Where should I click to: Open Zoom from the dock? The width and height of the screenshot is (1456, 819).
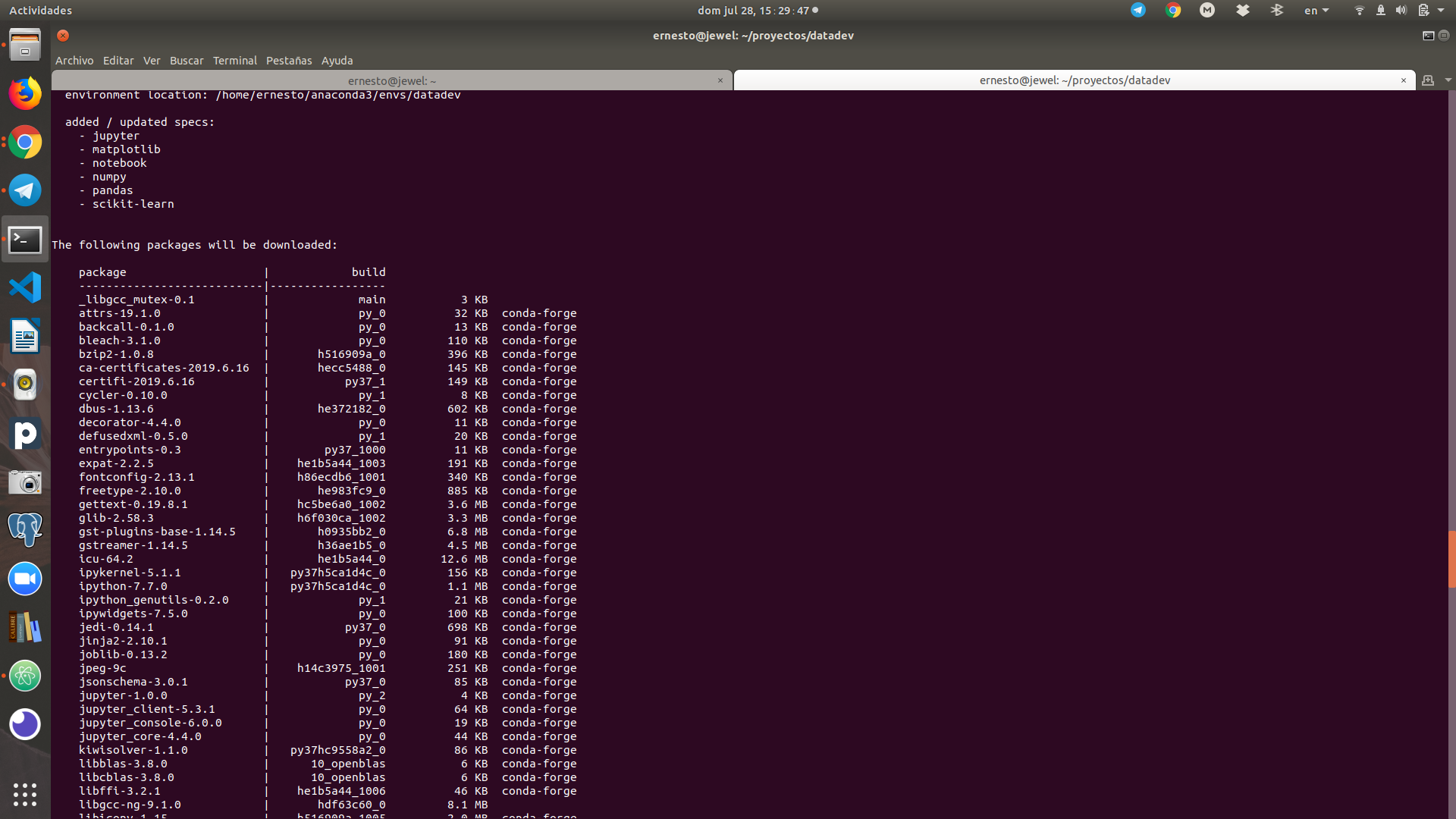point(25,579)
